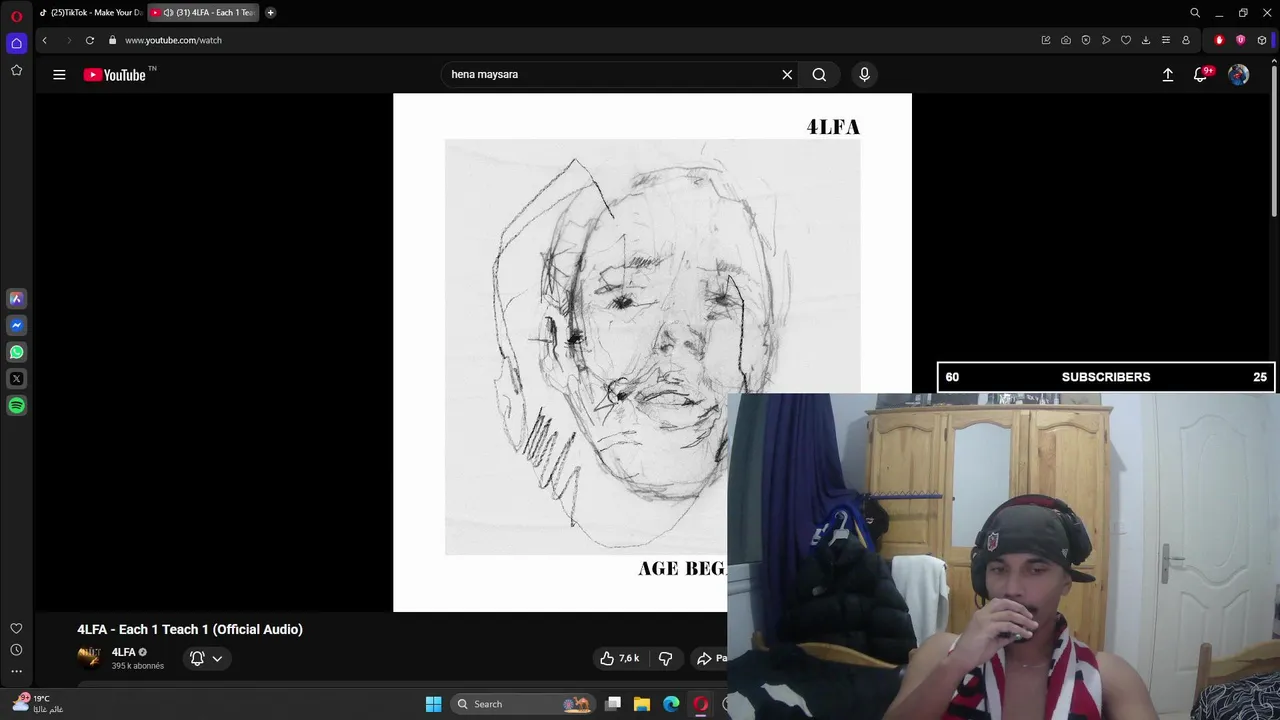
Task: Open File Explorer from taskbar
Action: [x=642, y=704]
